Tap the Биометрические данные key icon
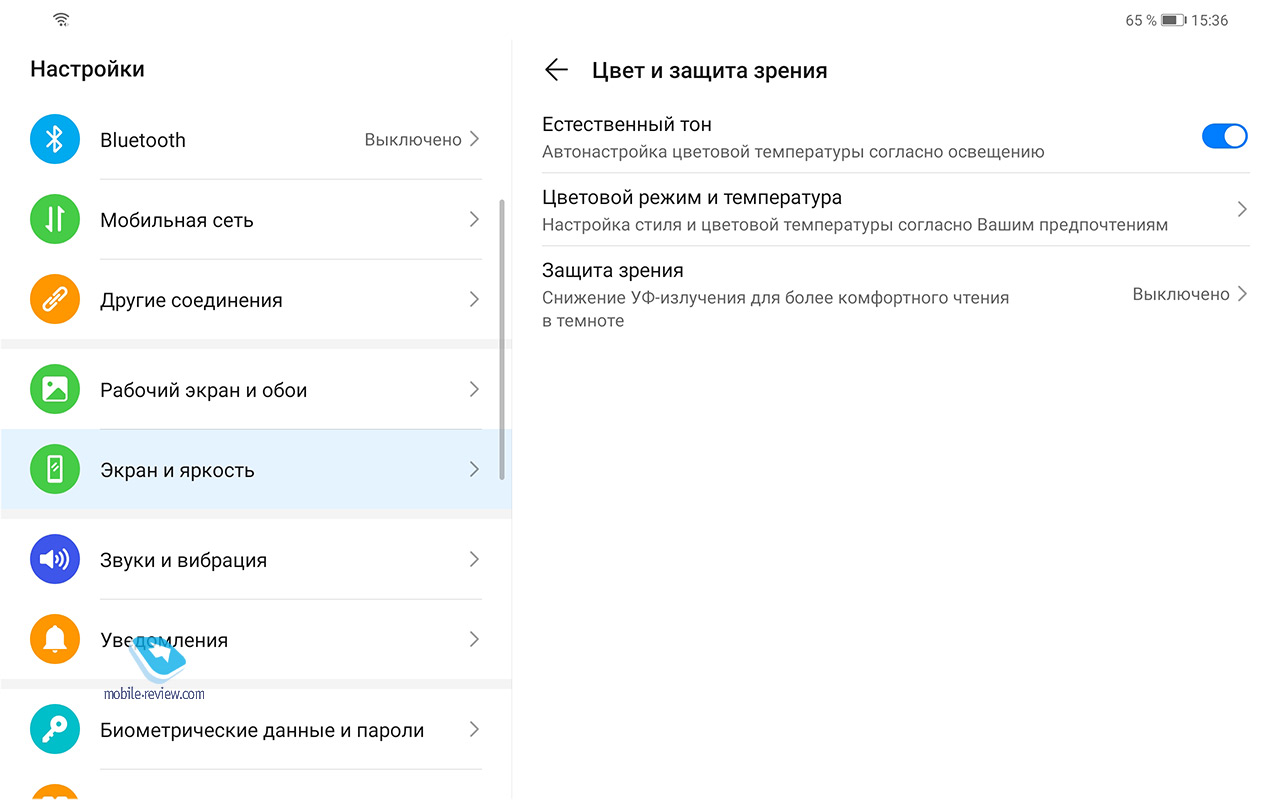The image size is (1280, 800). (55, 730)
